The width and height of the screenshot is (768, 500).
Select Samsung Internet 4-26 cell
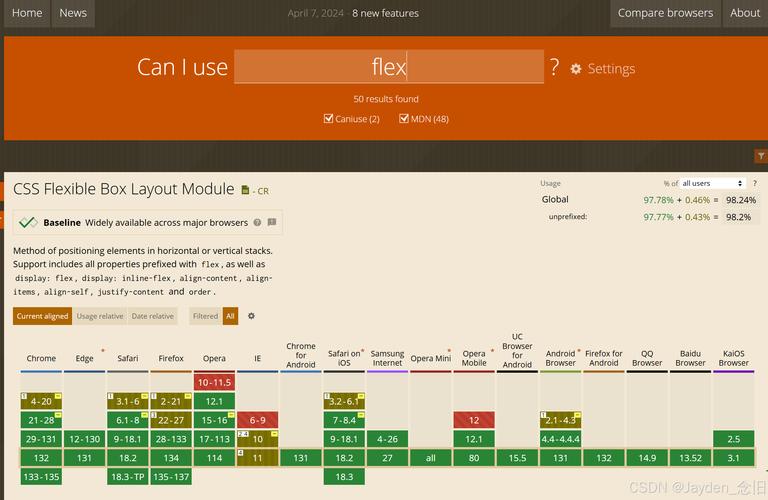tap(387, 439)
